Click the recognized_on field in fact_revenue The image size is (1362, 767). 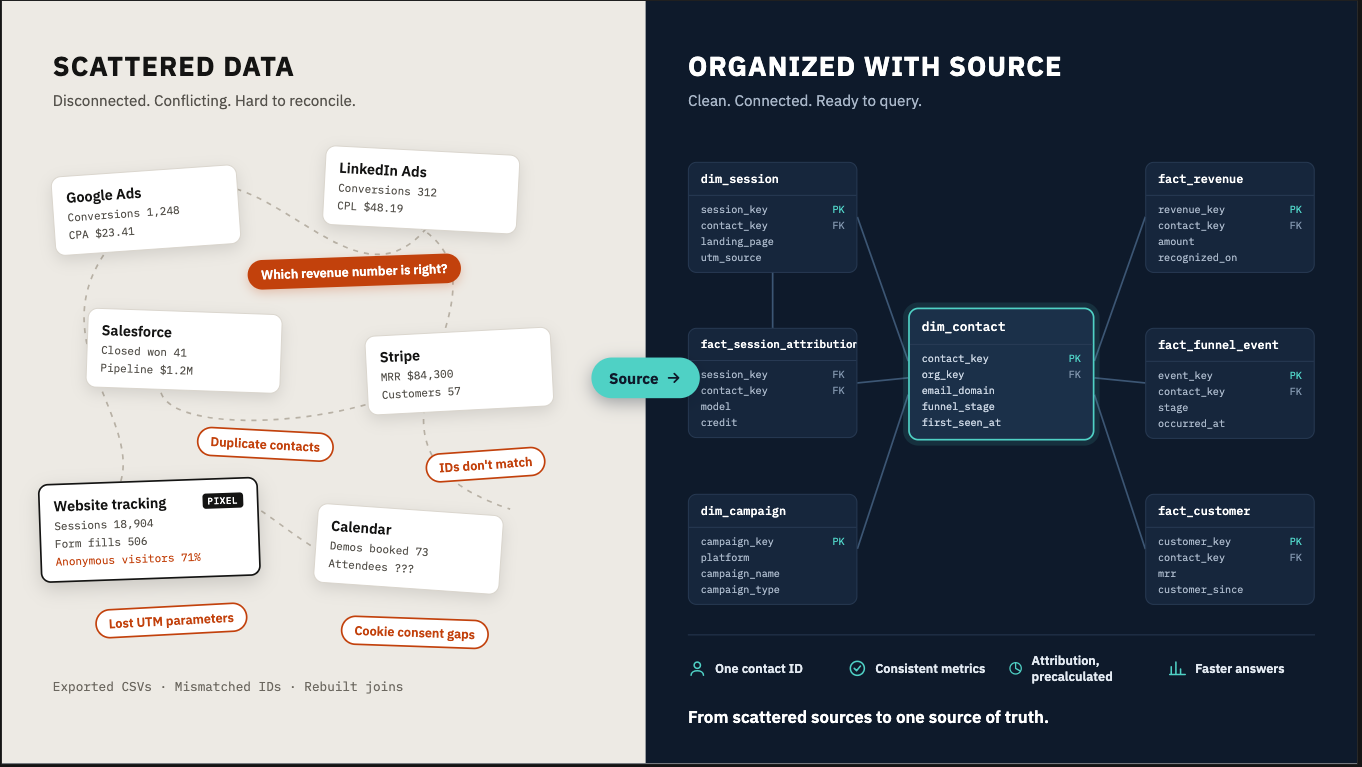[1197, 258]
